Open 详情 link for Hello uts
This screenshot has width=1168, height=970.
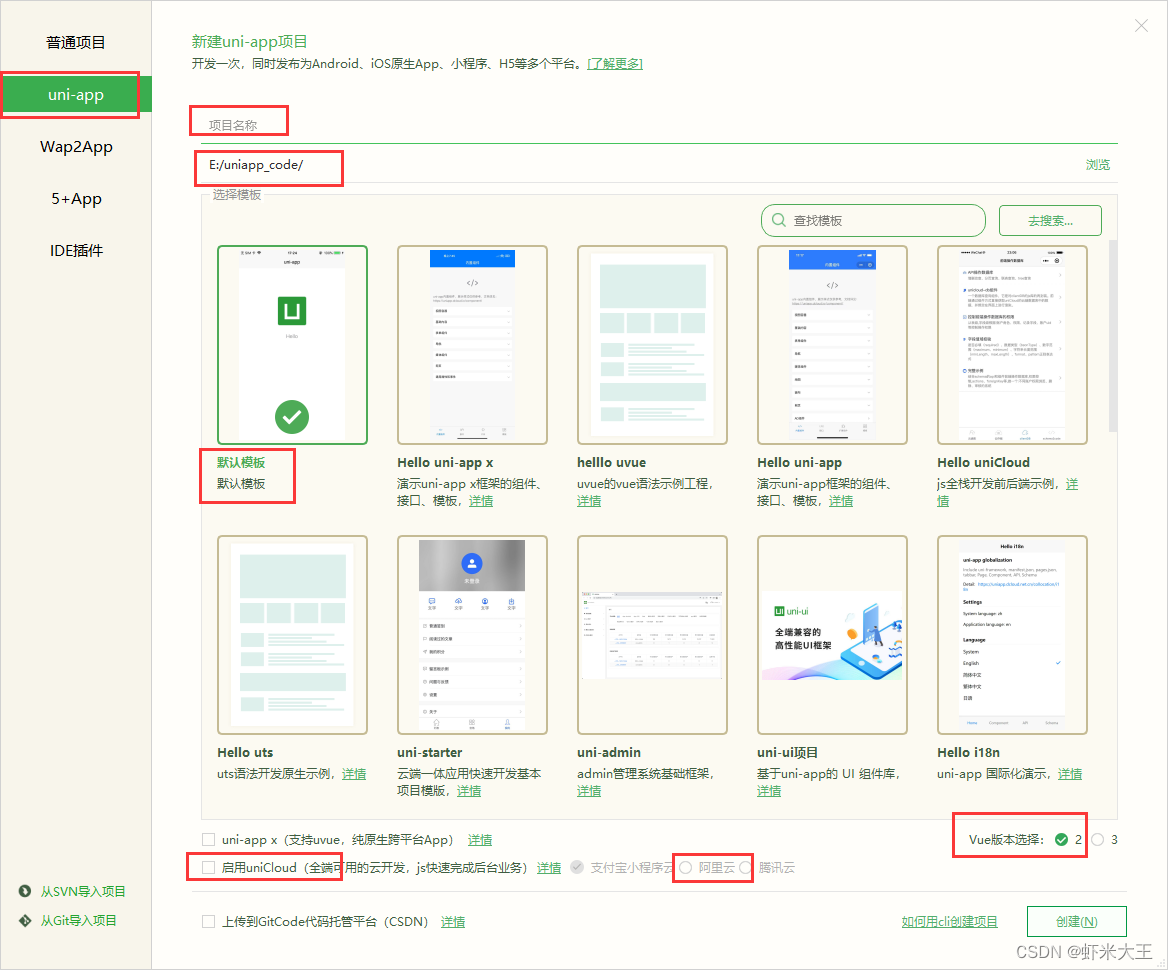point(354,774)
